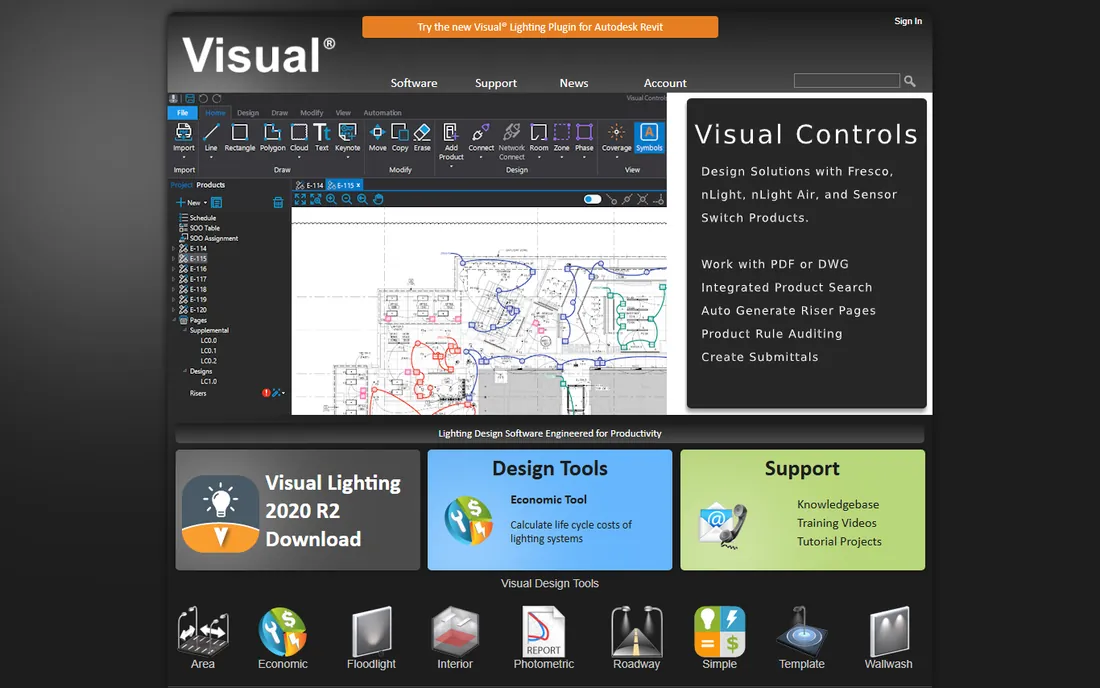Select the Zone tool

[561, 138]
